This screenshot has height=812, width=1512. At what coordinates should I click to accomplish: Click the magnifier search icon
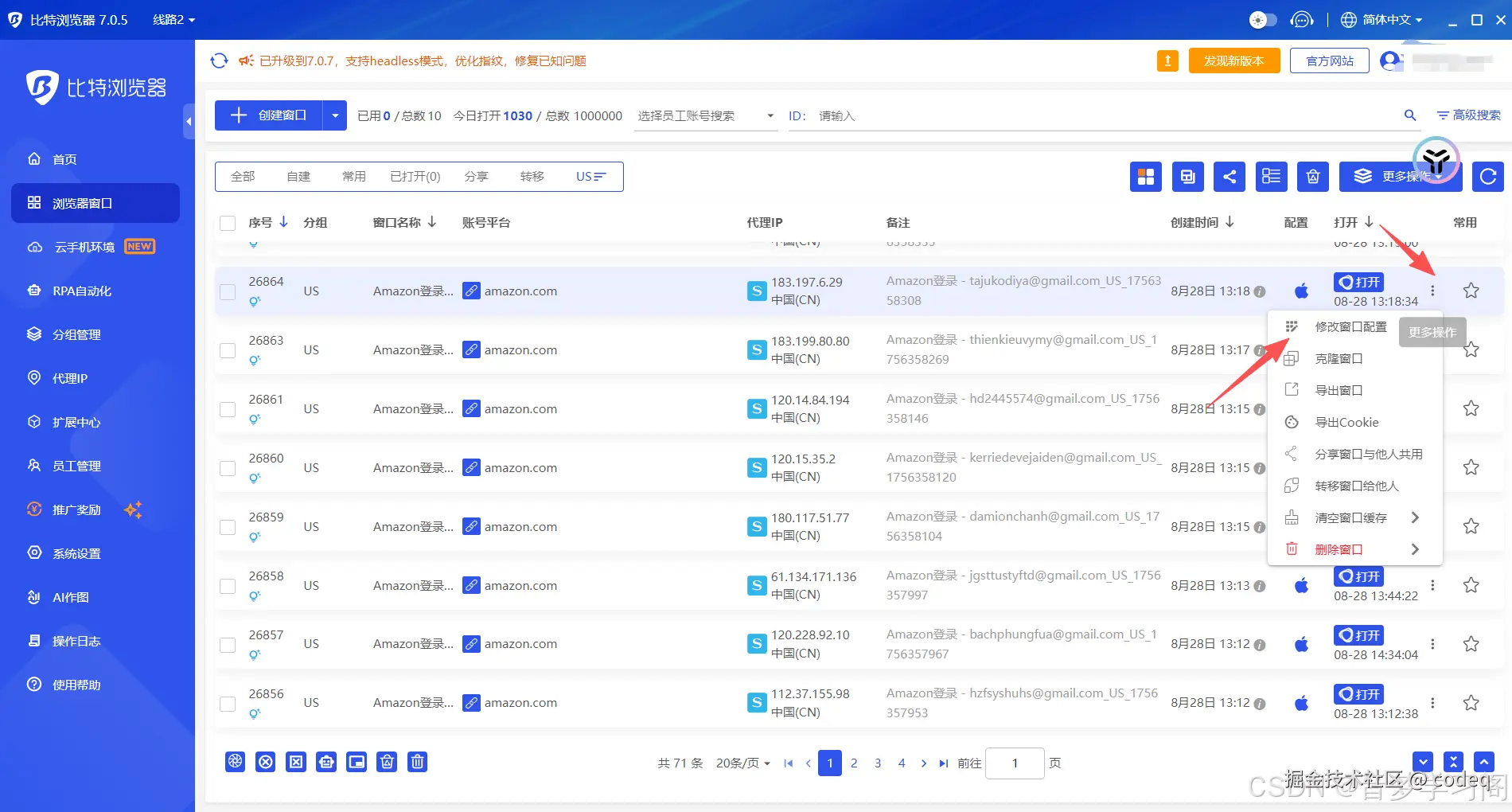click(x=1410, y=115)
